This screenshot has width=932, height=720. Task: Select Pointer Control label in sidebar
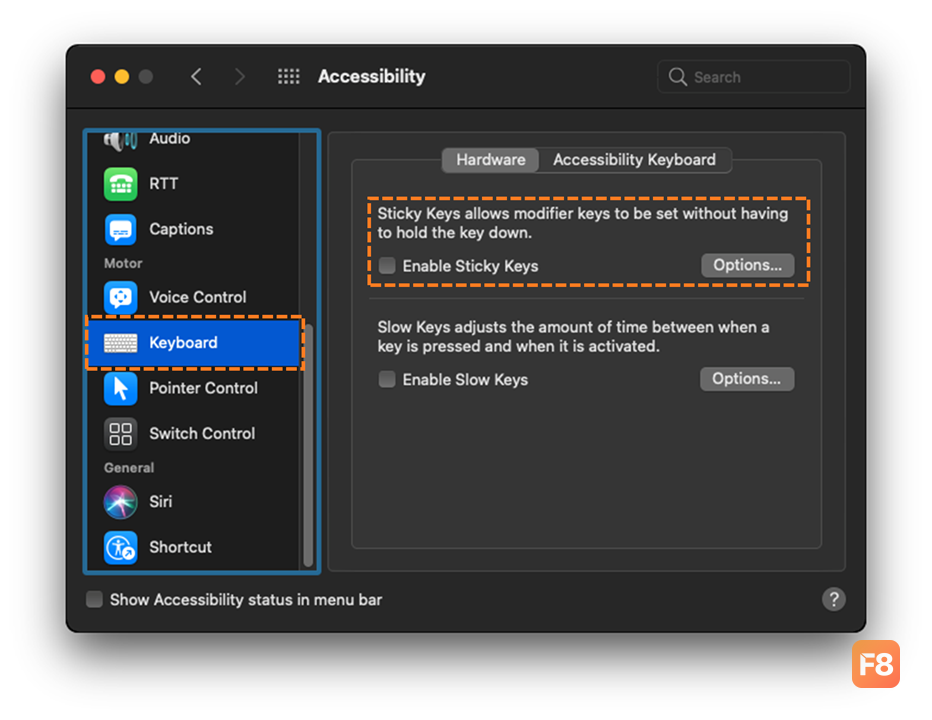(203, 388)
